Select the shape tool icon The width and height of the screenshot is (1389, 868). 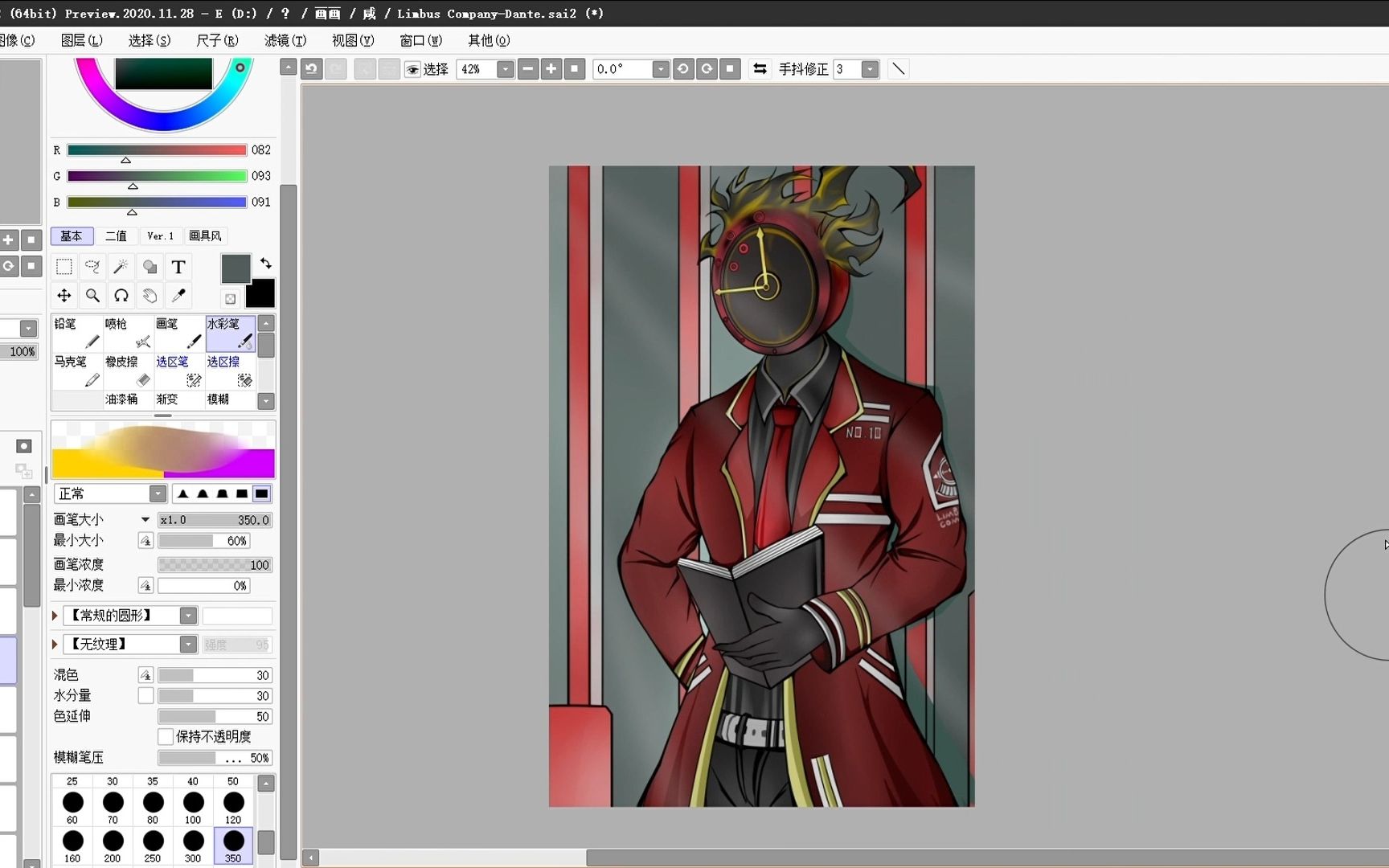[x=150, y=267]
